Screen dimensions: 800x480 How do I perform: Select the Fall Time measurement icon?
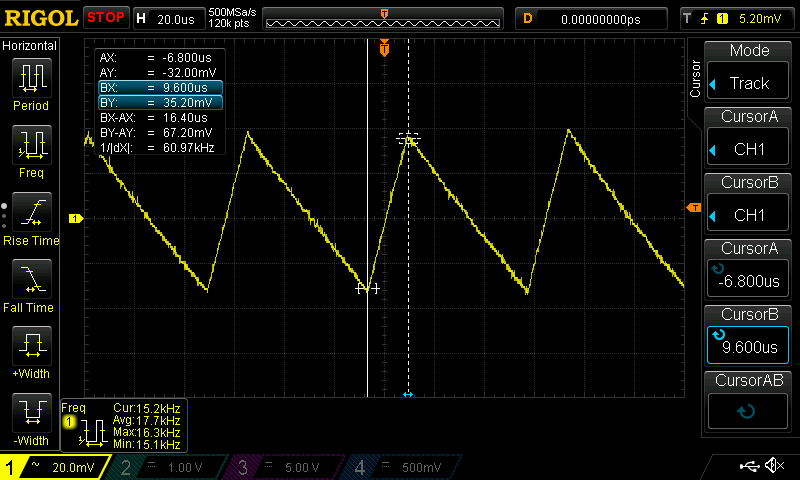tap(32, 279)
